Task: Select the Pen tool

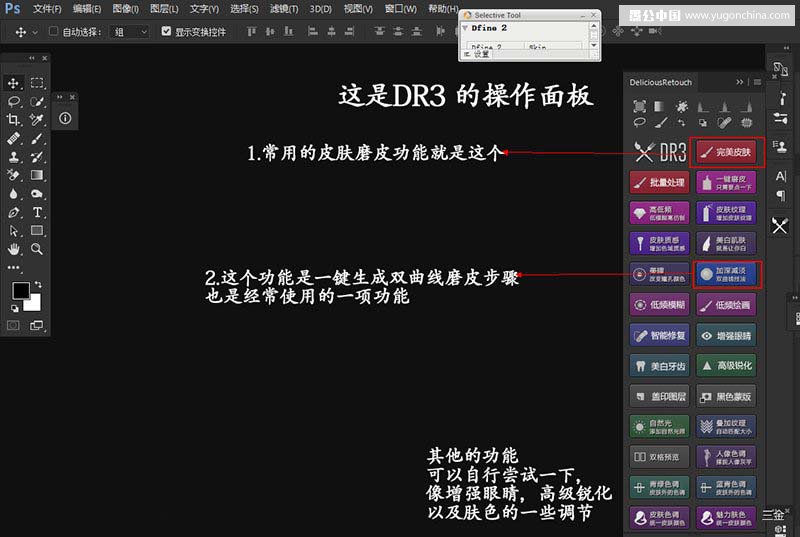Action: [14, 212]
